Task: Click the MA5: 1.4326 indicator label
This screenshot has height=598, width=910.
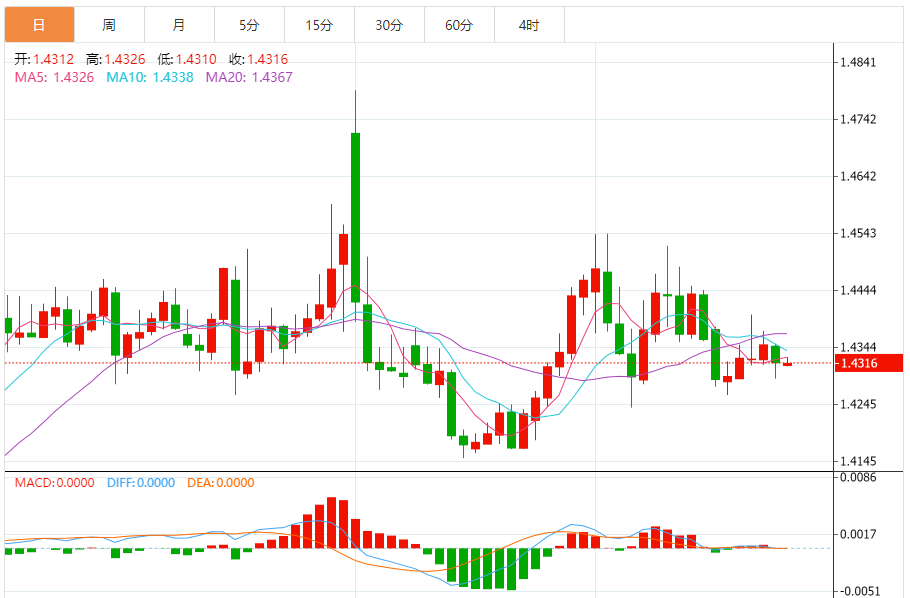Action: [55, 77]
